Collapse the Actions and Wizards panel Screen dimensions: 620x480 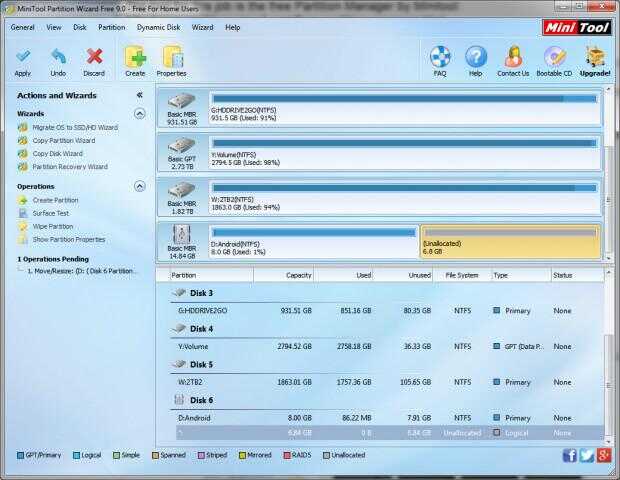coord(140,95)
